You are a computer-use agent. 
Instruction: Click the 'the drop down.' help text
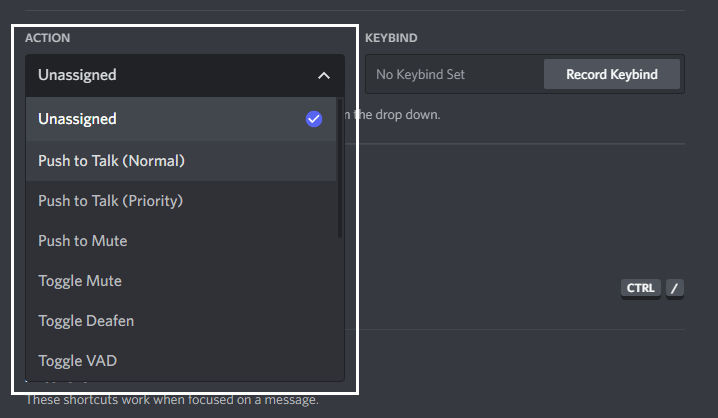tap(397, 114)
